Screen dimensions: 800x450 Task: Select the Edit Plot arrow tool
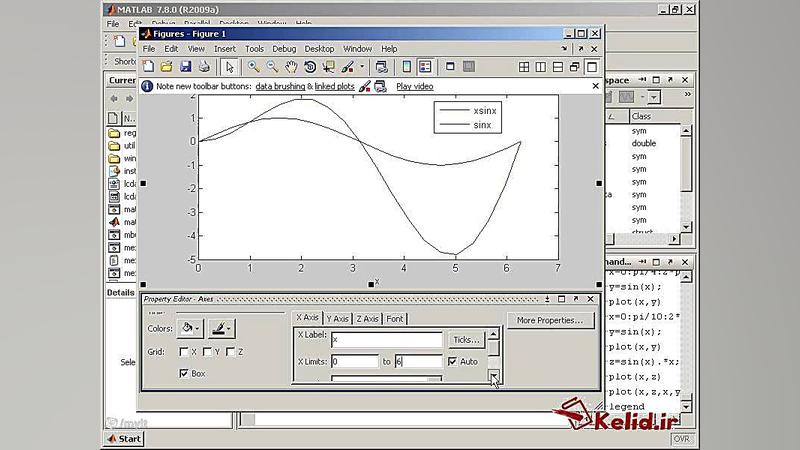pos(230,67)
